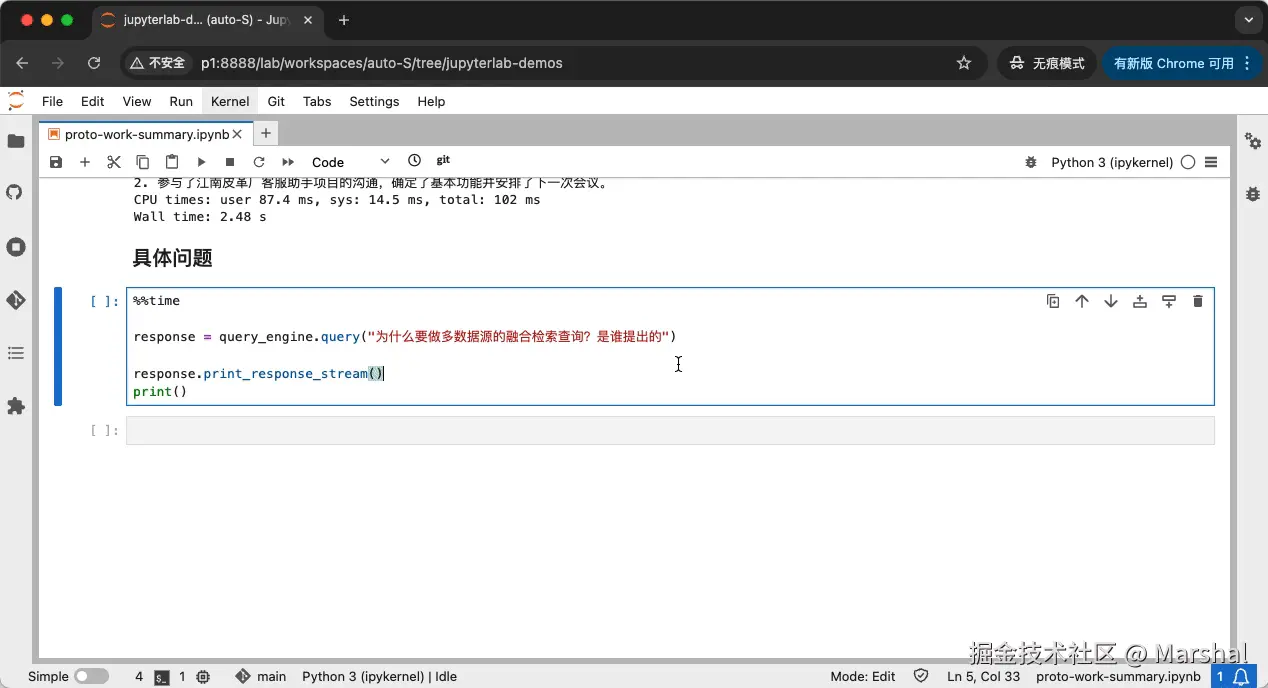Open the Table of Contents sidebar icon
The image size is (1268, 688).
[x=16, y=353]
